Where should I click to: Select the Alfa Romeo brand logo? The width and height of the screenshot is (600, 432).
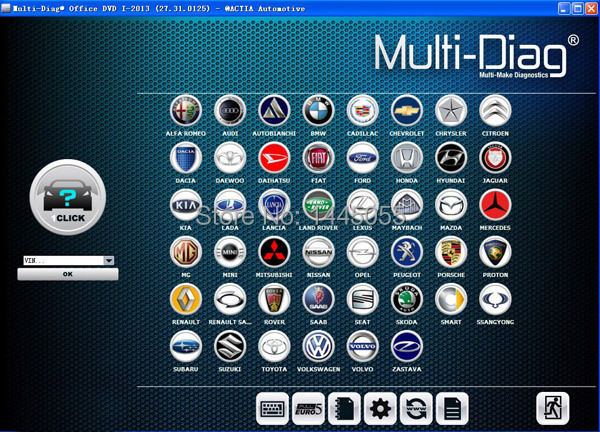coord(186,111)
